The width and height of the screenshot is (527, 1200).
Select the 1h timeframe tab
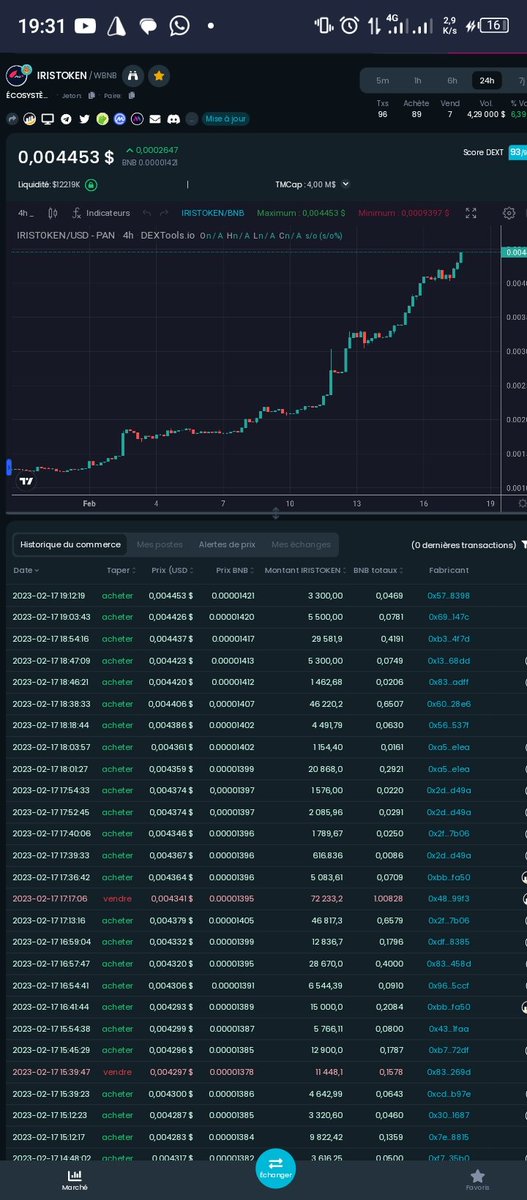click(x=418, y=80)
